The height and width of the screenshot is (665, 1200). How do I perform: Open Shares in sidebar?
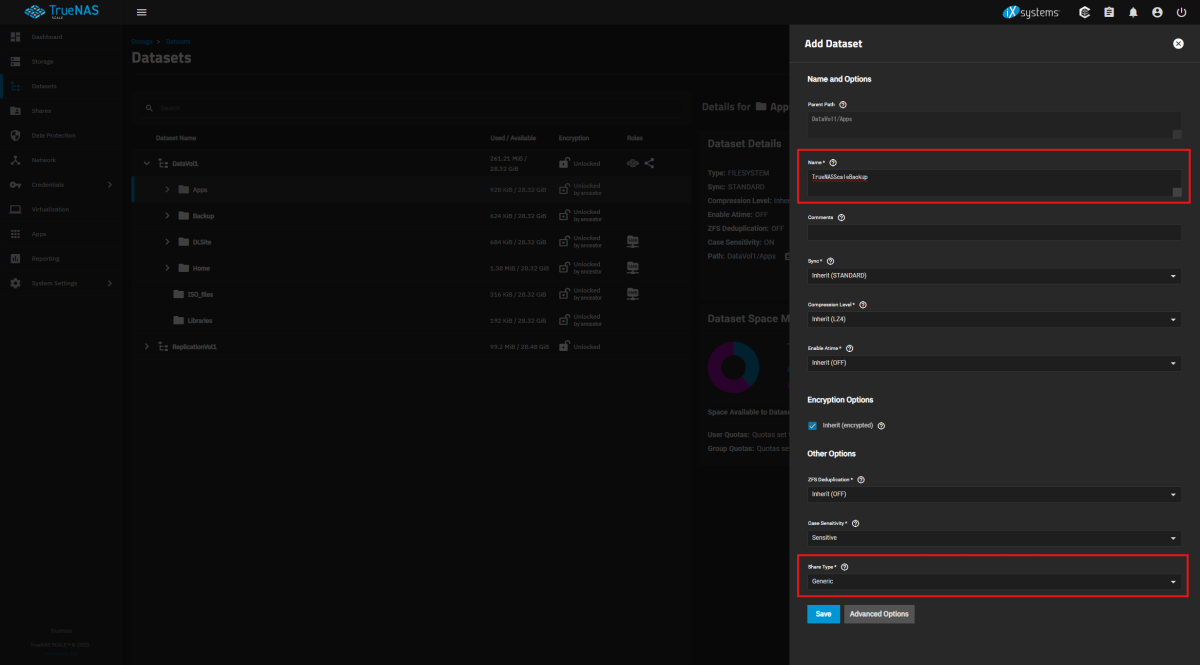[x=61, y=111]
